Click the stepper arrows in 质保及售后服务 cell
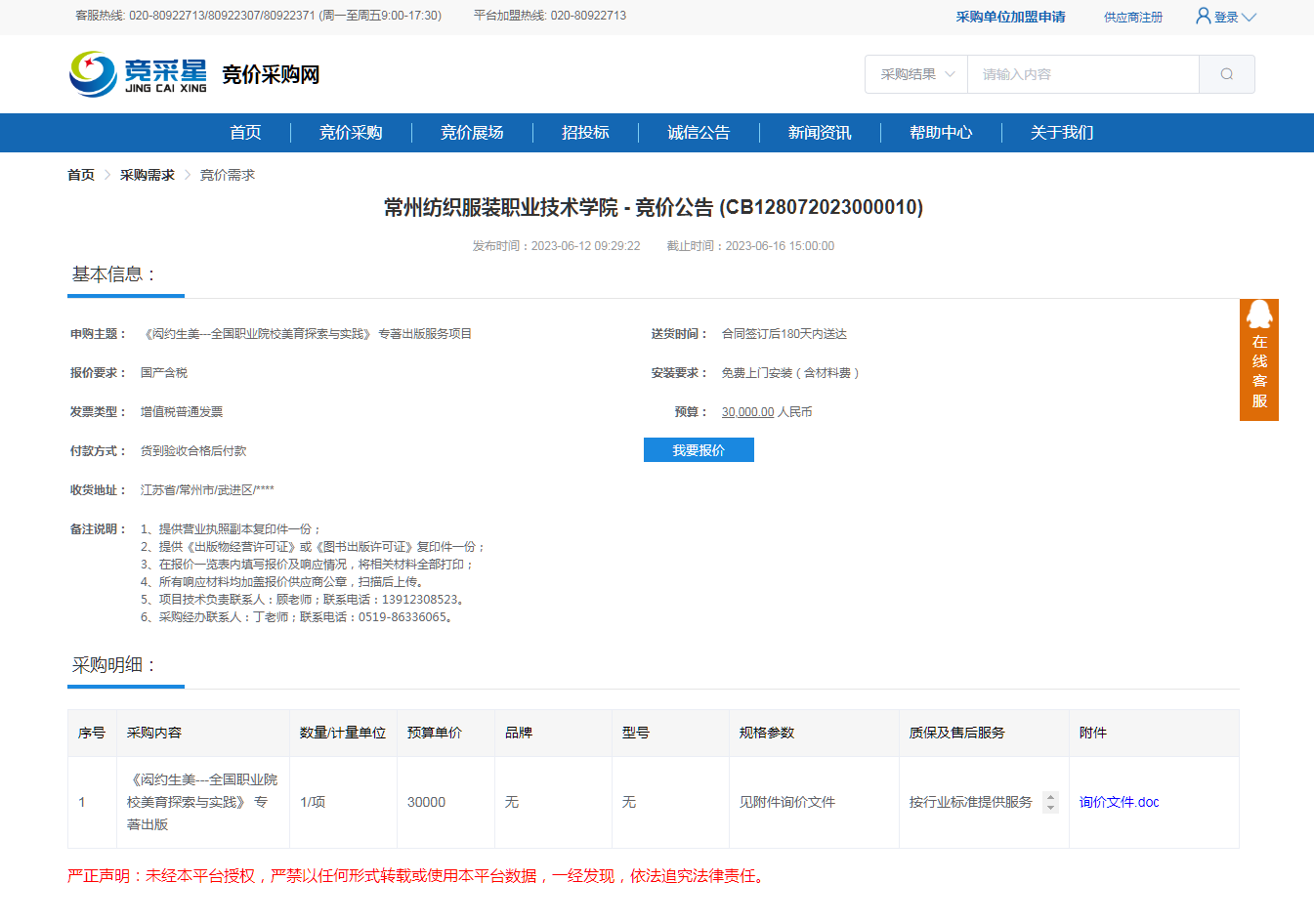 1050,802
